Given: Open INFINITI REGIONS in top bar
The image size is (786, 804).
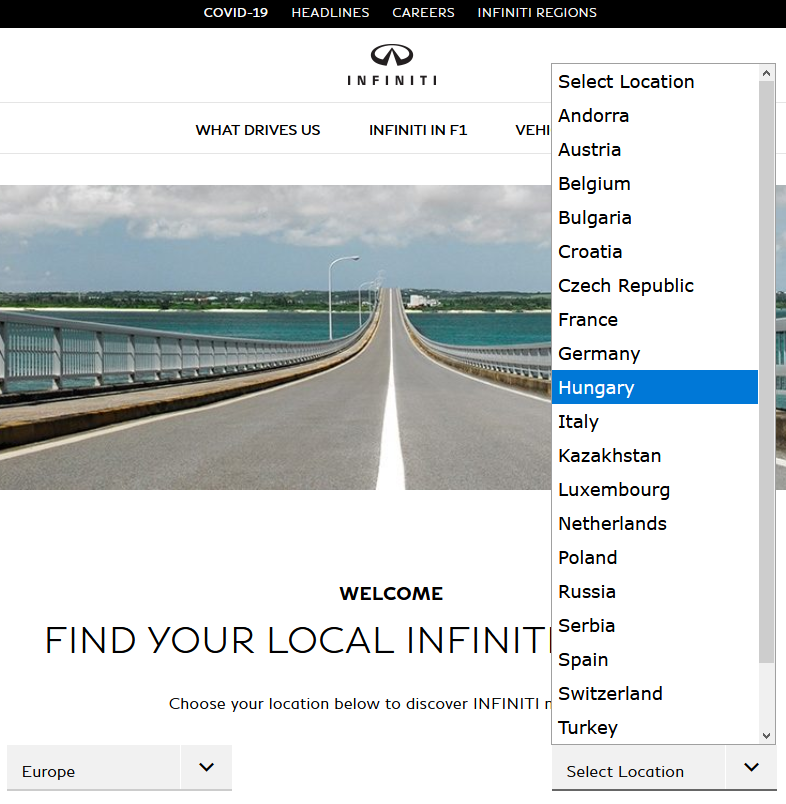Looking at the screenshot, I should click(537, 12).
